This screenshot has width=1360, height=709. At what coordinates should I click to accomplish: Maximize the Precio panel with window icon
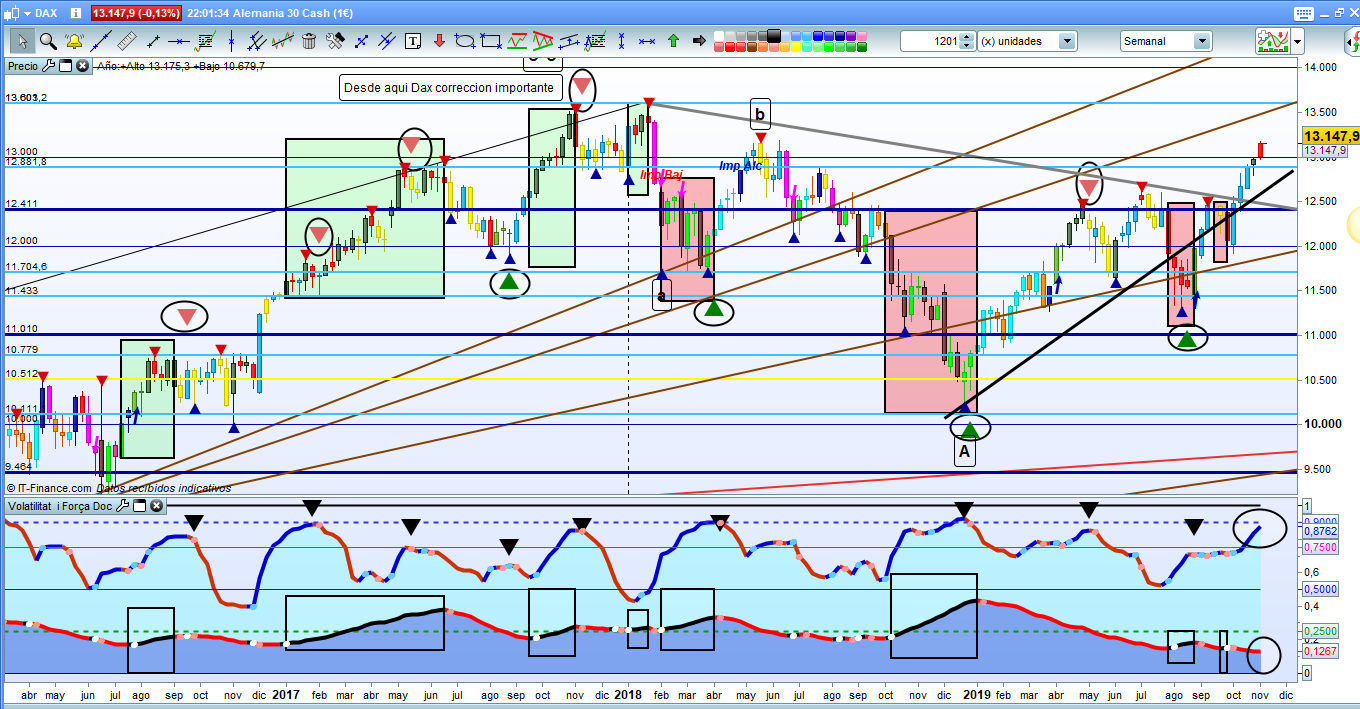65,66
